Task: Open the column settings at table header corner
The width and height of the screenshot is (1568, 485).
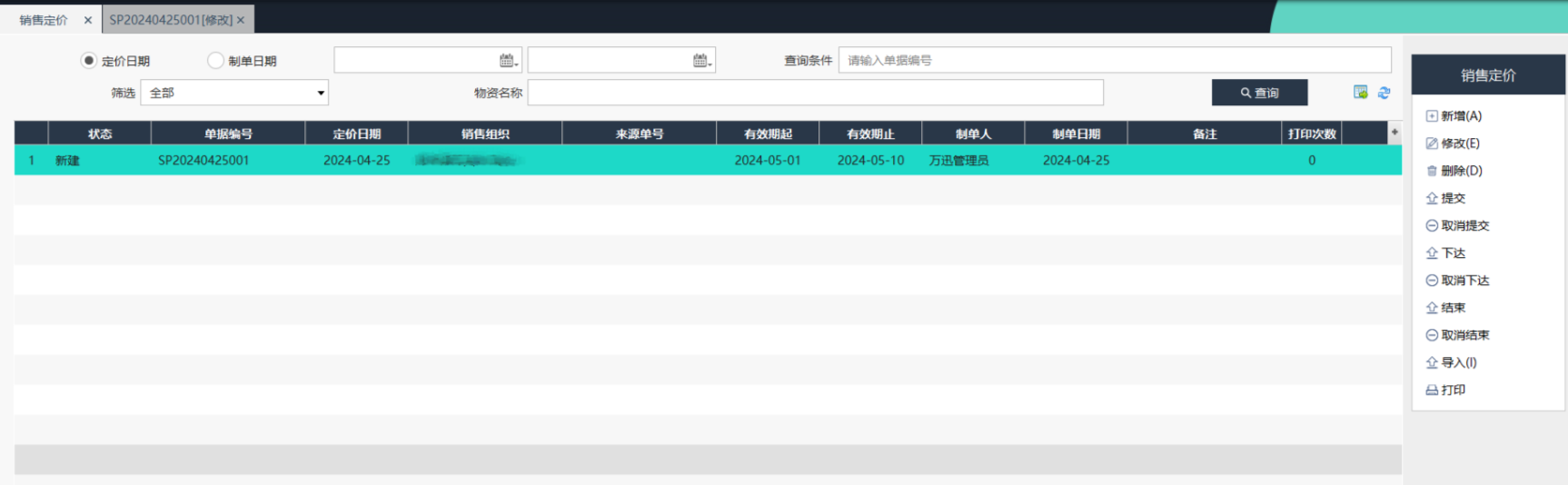Action: (x=1394, y=133)
